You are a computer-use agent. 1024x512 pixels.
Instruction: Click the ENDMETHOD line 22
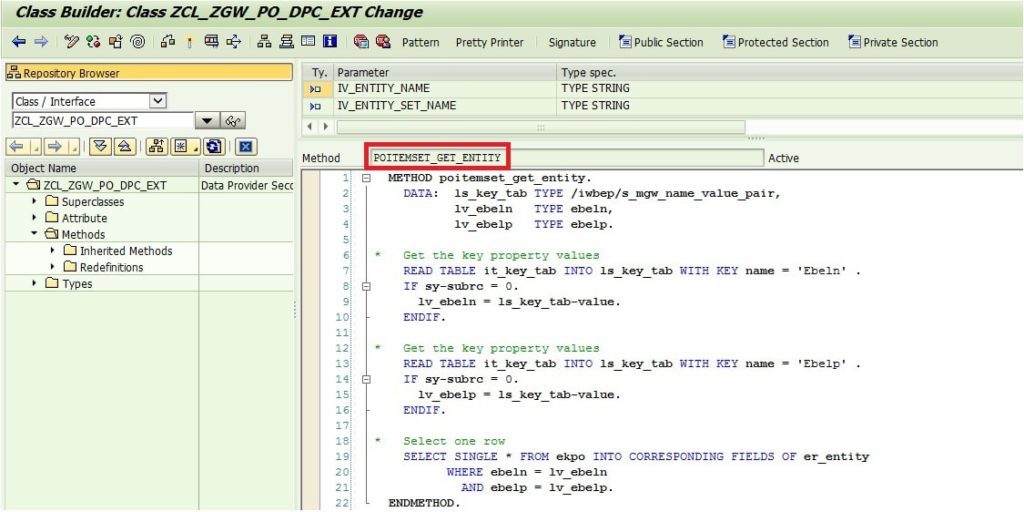(424, 504)
